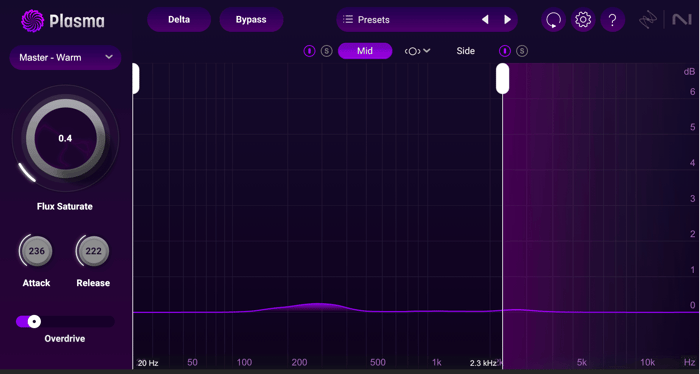Click the Release label
Image resolution: width=700 pixels, height=374 pixels.
[93, 283]
